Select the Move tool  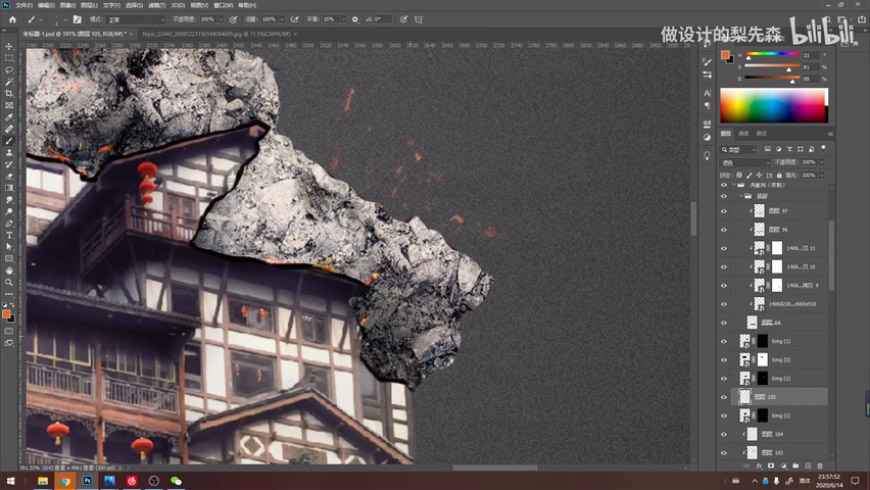(9, 47)
